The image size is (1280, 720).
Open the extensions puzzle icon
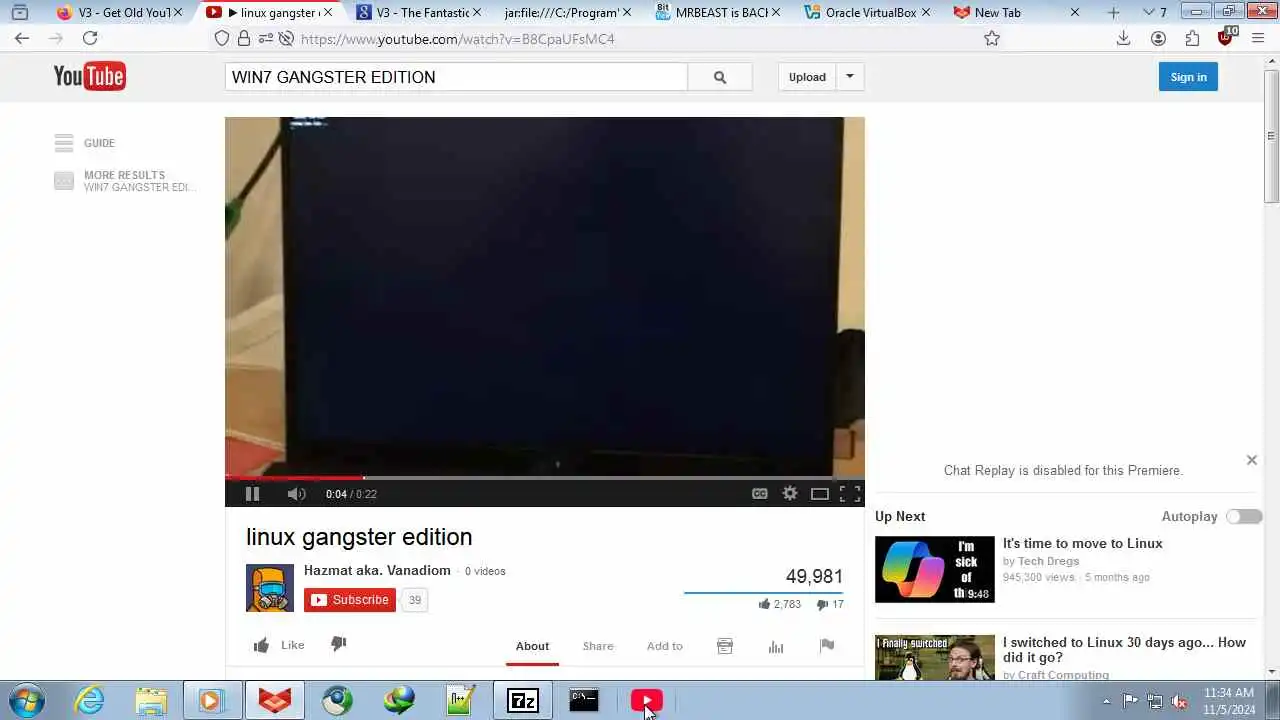[1192, 38]
